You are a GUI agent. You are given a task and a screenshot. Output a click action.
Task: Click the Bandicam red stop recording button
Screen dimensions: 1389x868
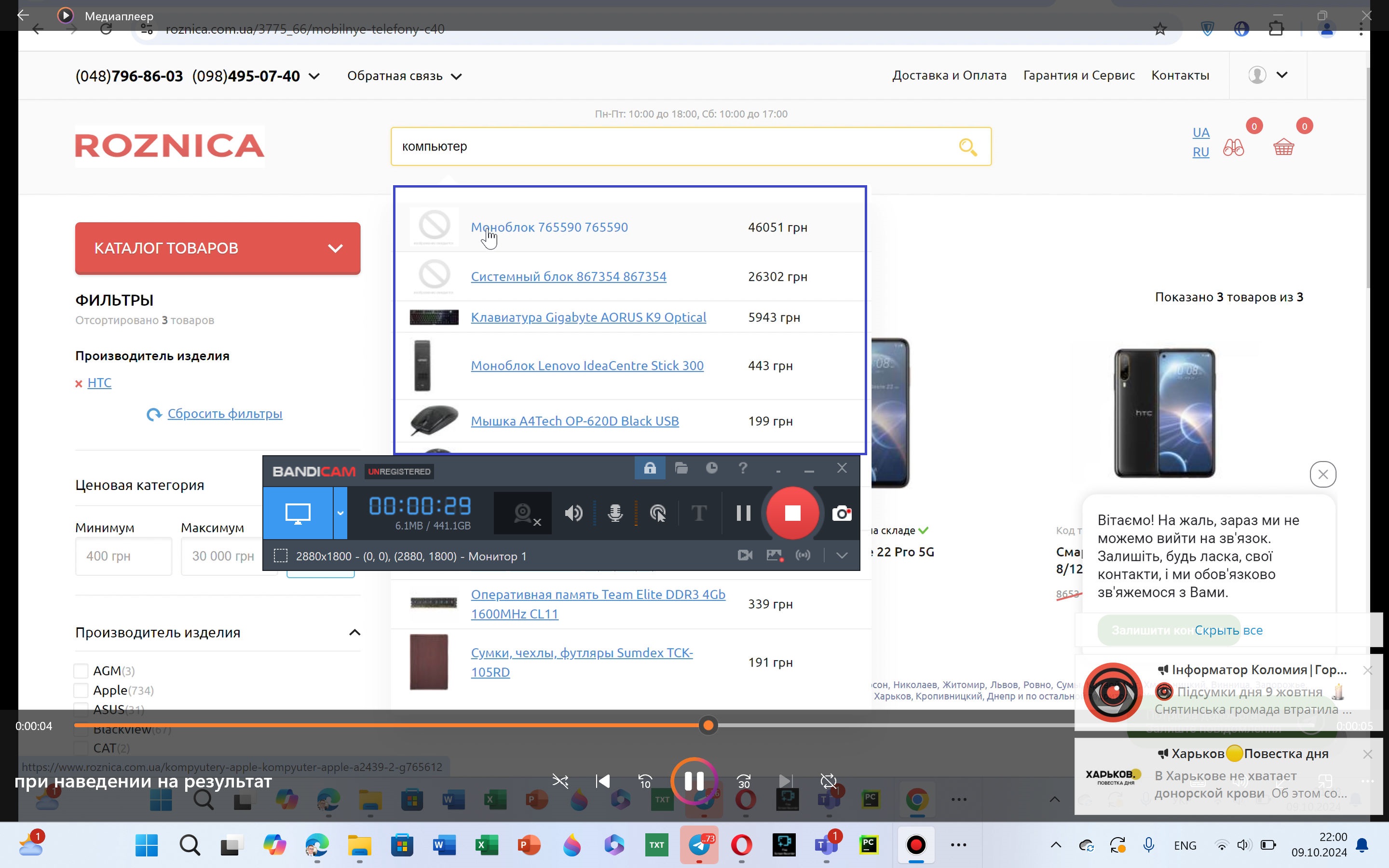point(792,513)
